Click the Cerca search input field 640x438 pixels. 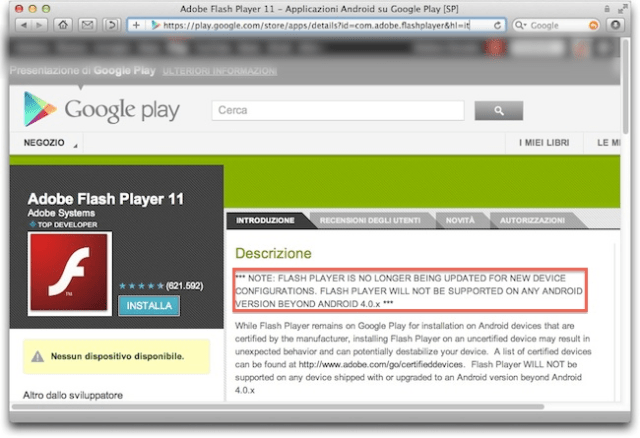pyautogui.click(x=336, y=110)
